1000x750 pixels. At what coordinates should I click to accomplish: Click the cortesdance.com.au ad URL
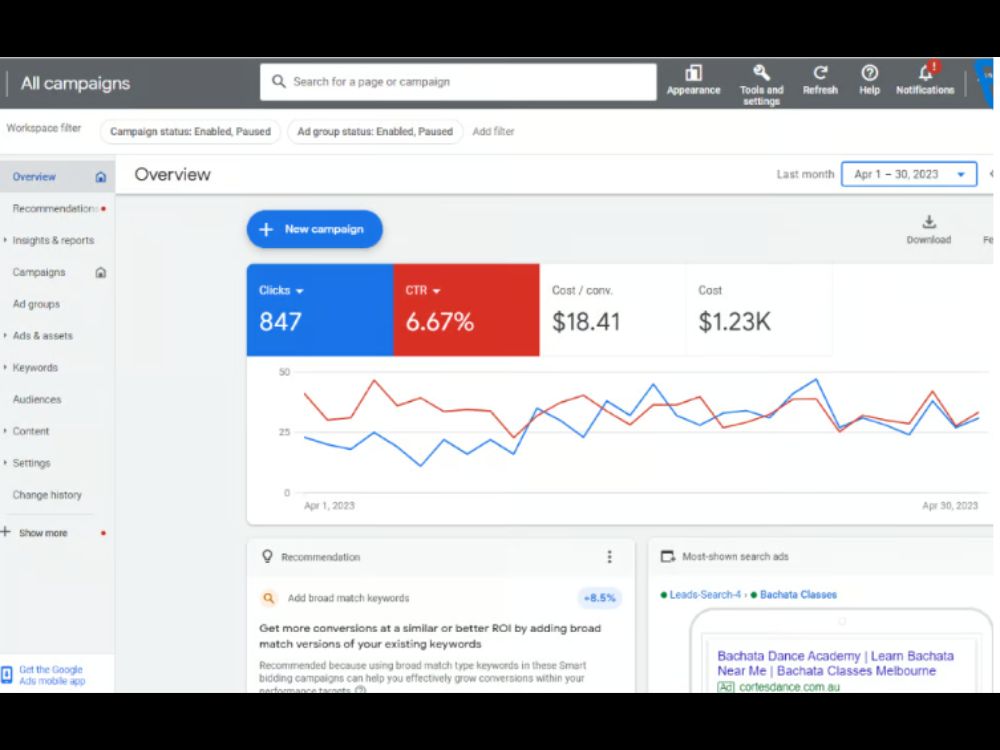789,687
